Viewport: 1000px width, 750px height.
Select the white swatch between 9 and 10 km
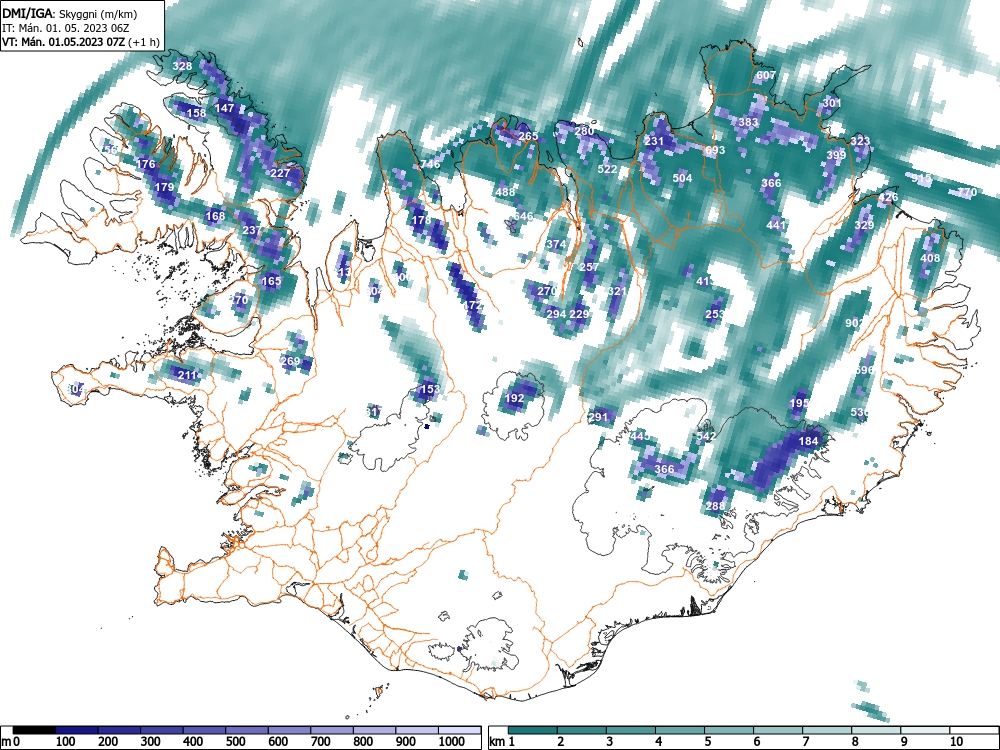click(x=925, y=730)
